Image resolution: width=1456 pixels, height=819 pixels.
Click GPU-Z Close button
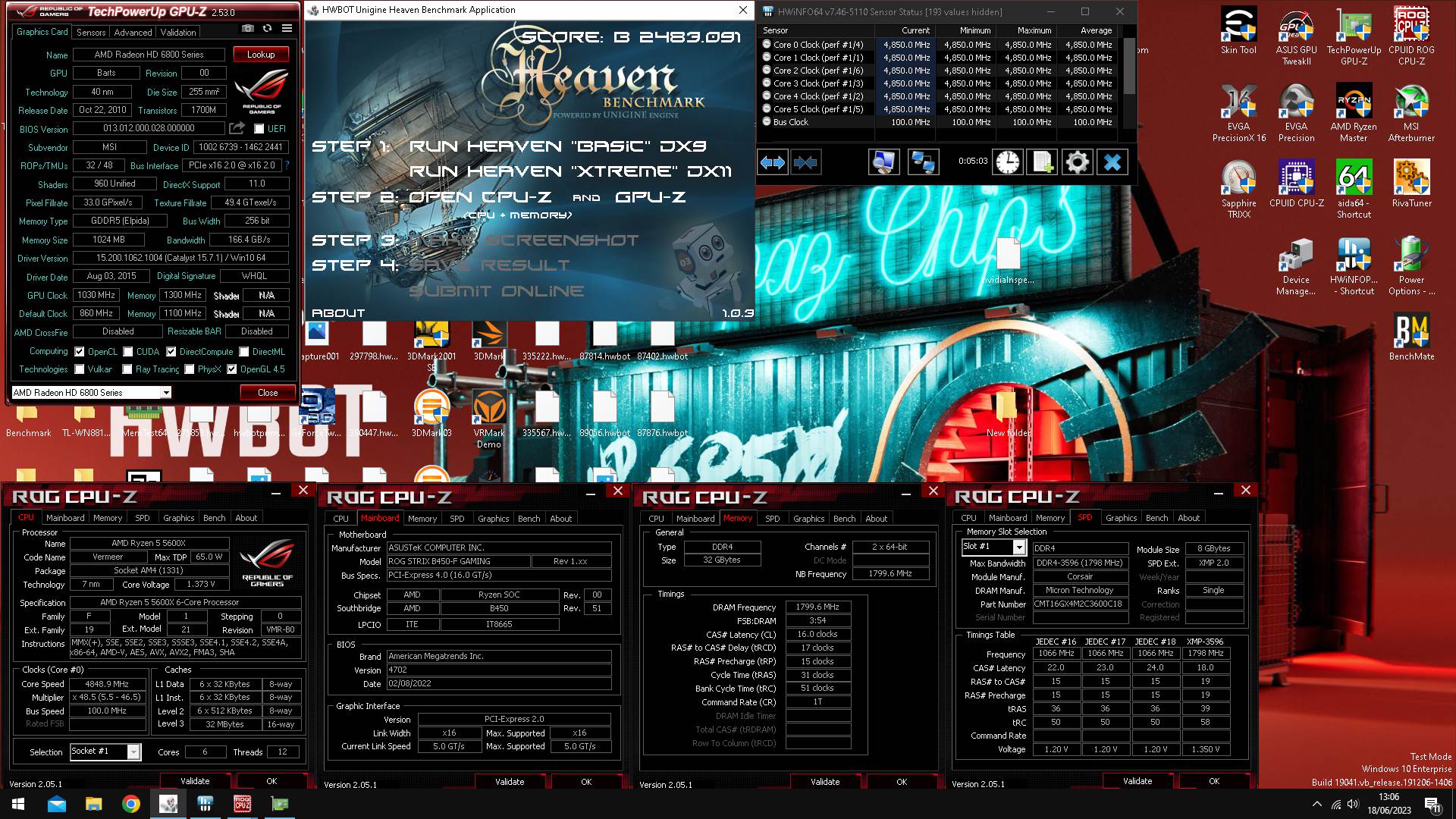(x=268, y=393)
